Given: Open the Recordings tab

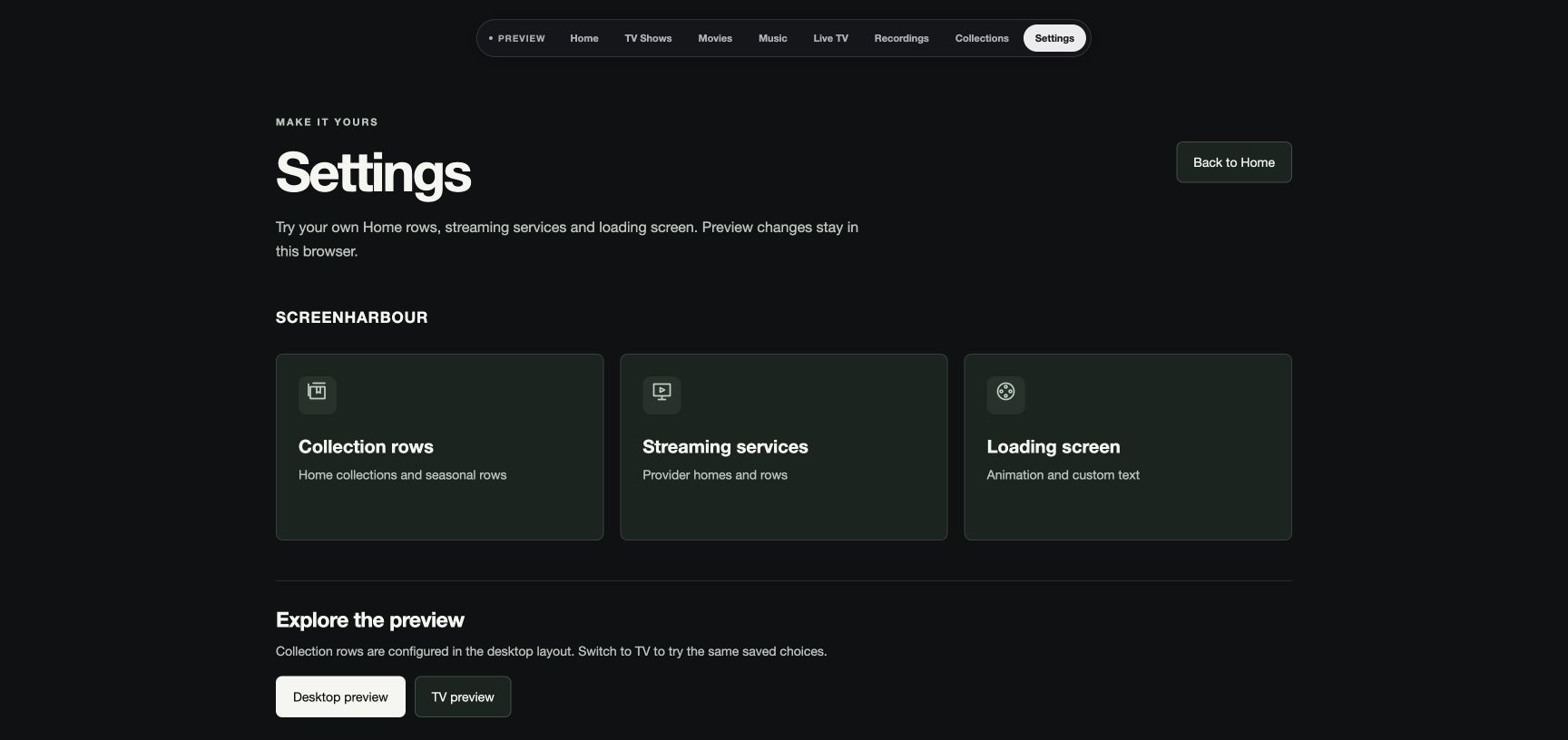Looking at the screenshot, I should [x=901, y=38].
